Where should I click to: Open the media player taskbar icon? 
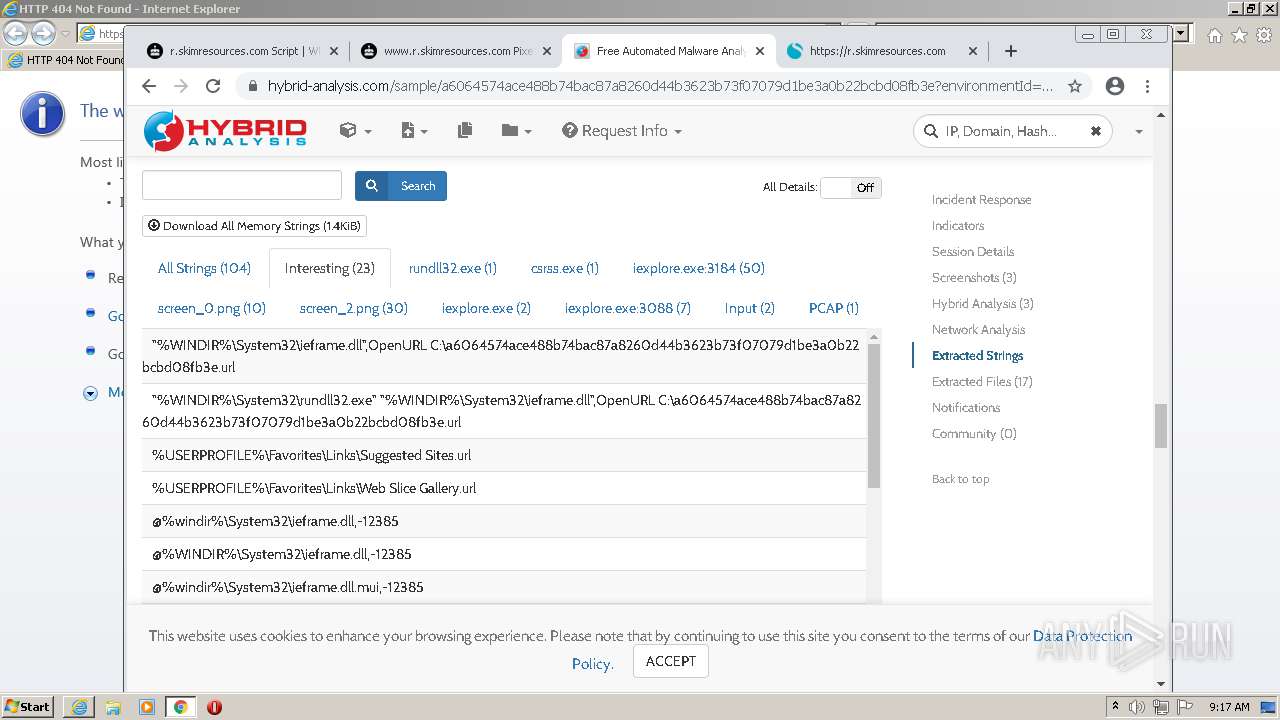click(x=147, y=707)
